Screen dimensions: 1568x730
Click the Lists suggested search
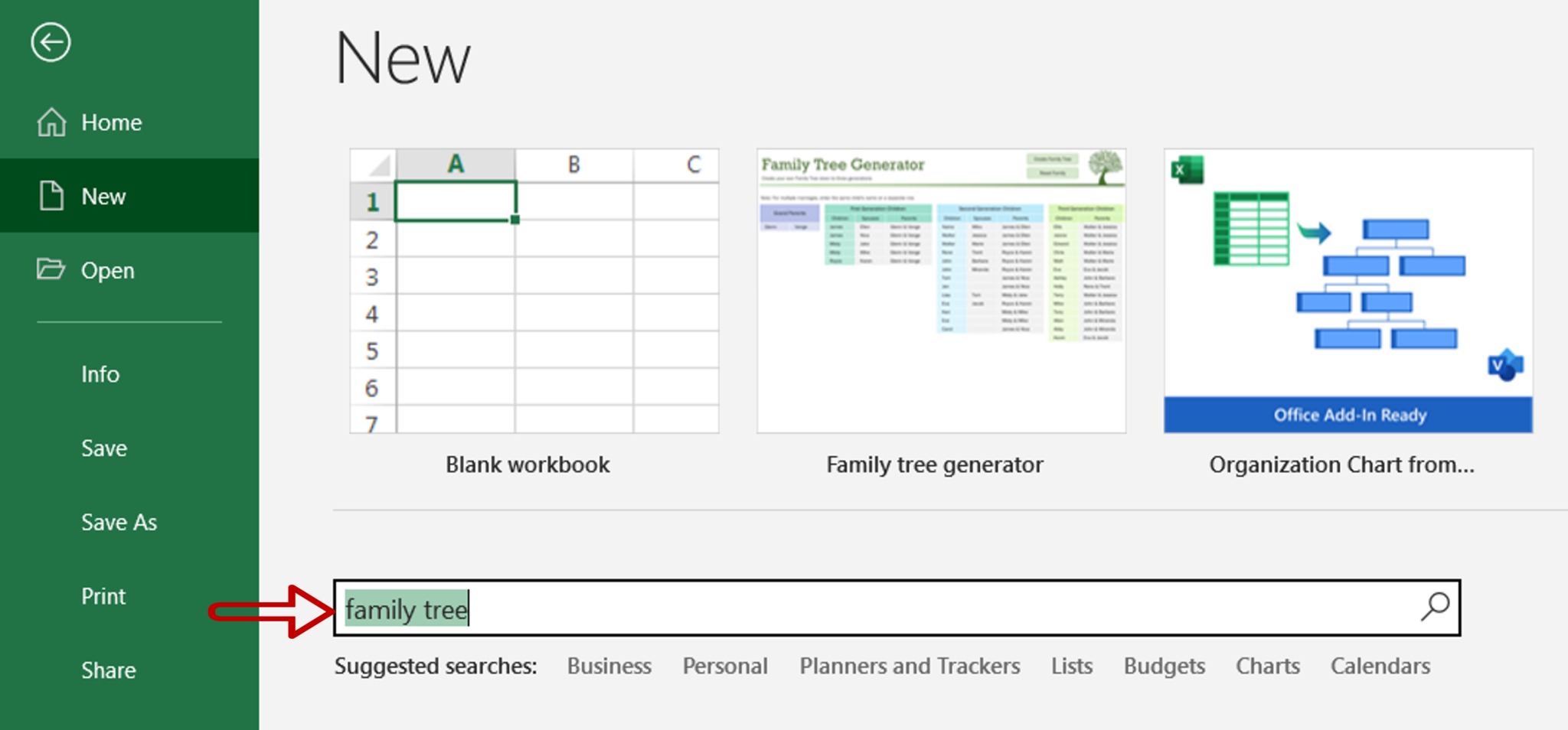coord(1070,666)
